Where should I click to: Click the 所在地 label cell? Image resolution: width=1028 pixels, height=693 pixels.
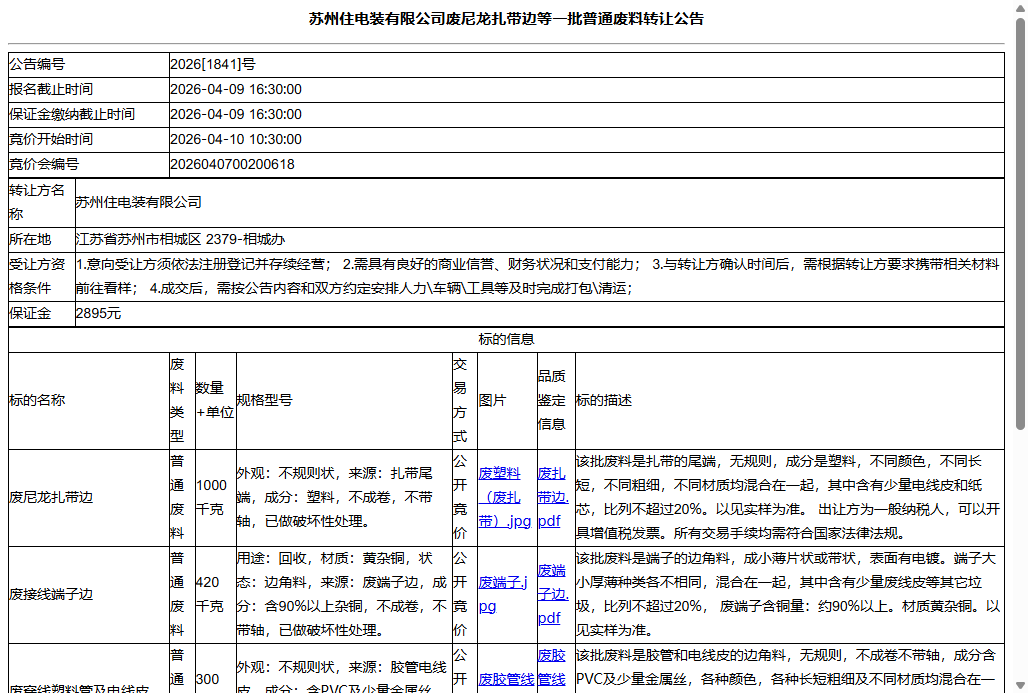click(x=41, y=239)
